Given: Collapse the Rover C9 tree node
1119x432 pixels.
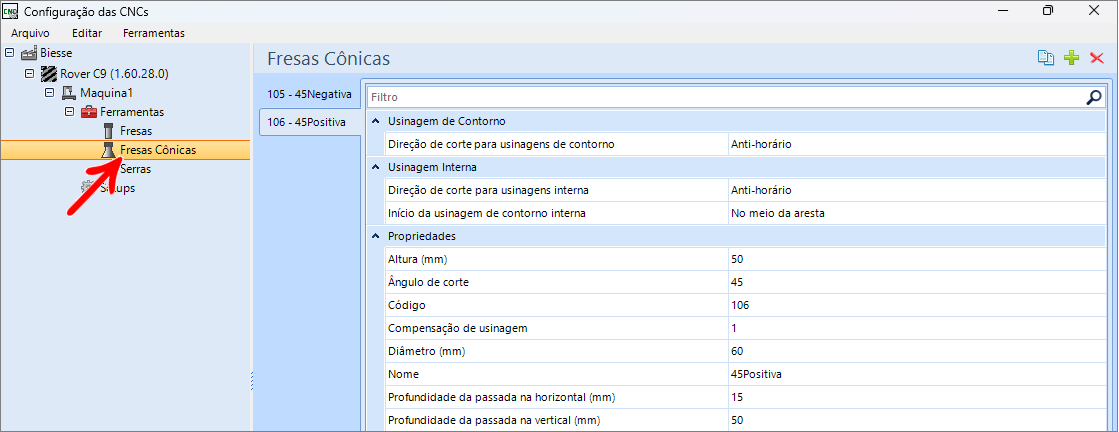Looking at the screenshot, I should (x=29, y=73).
